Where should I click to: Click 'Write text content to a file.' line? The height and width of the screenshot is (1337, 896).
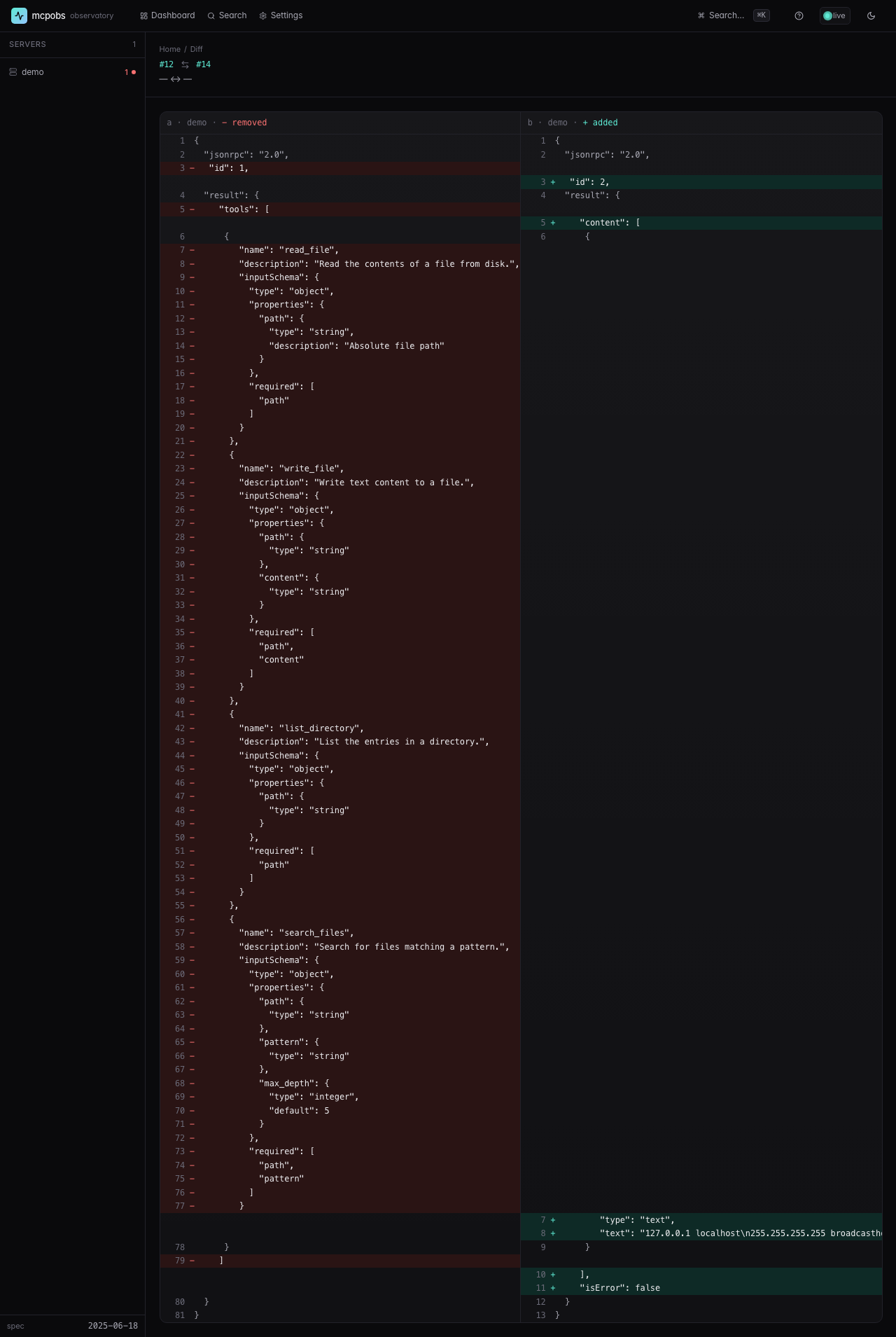click(340, 483)
